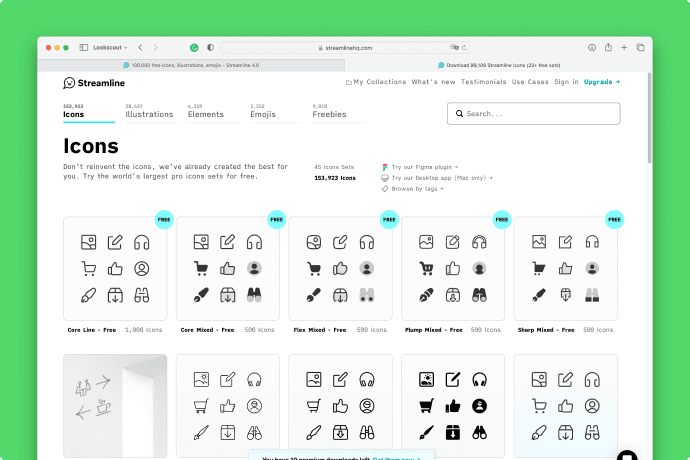Click My Collections folder icon
Image resolution: width=690 pixels, height=460 pixels.
click(349, 82)
